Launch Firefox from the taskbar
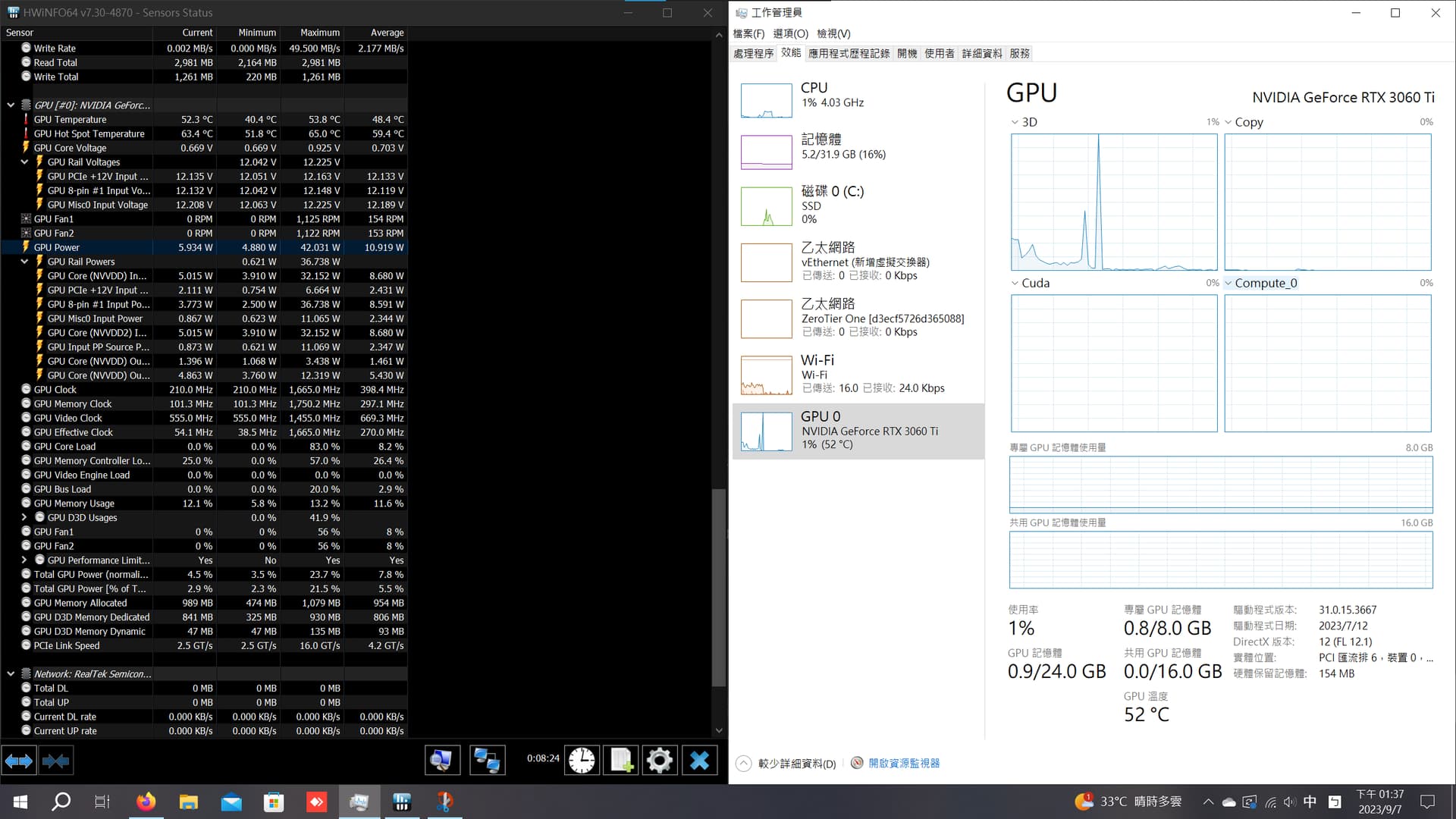The image size is (1456, 819). pyautogui.click(x=146, y=802)
